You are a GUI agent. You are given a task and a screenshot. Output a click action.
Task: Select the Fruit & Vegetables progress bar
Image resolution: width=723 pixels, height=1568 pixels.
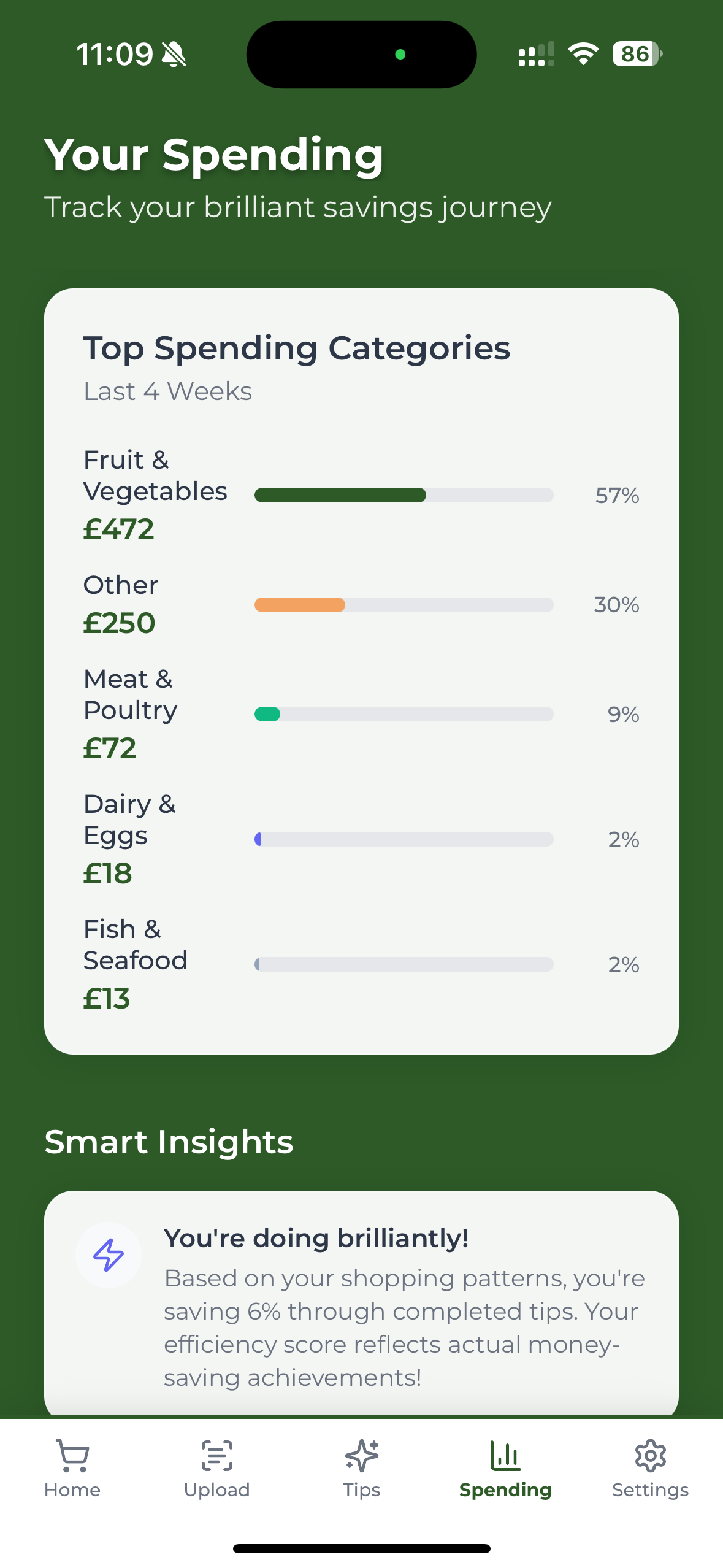point(404,495)
